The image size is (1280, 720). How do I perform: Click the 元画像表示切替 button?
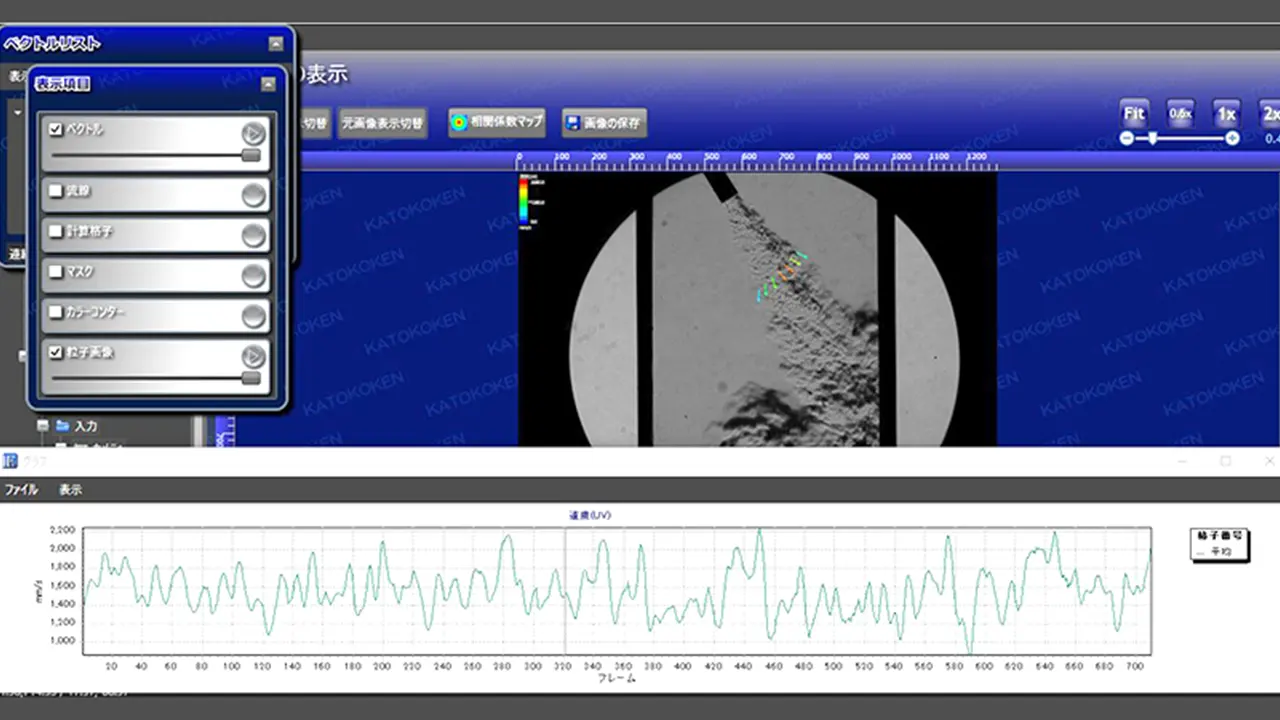(x=383, y=124)
